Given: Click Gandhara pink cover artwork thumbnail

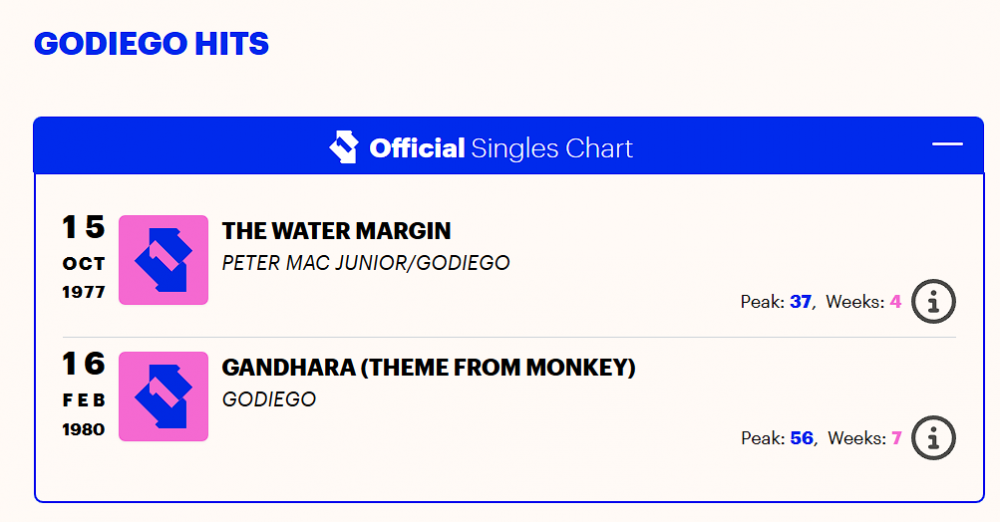Looking at the screenshot, I should (x=163, y=396).
